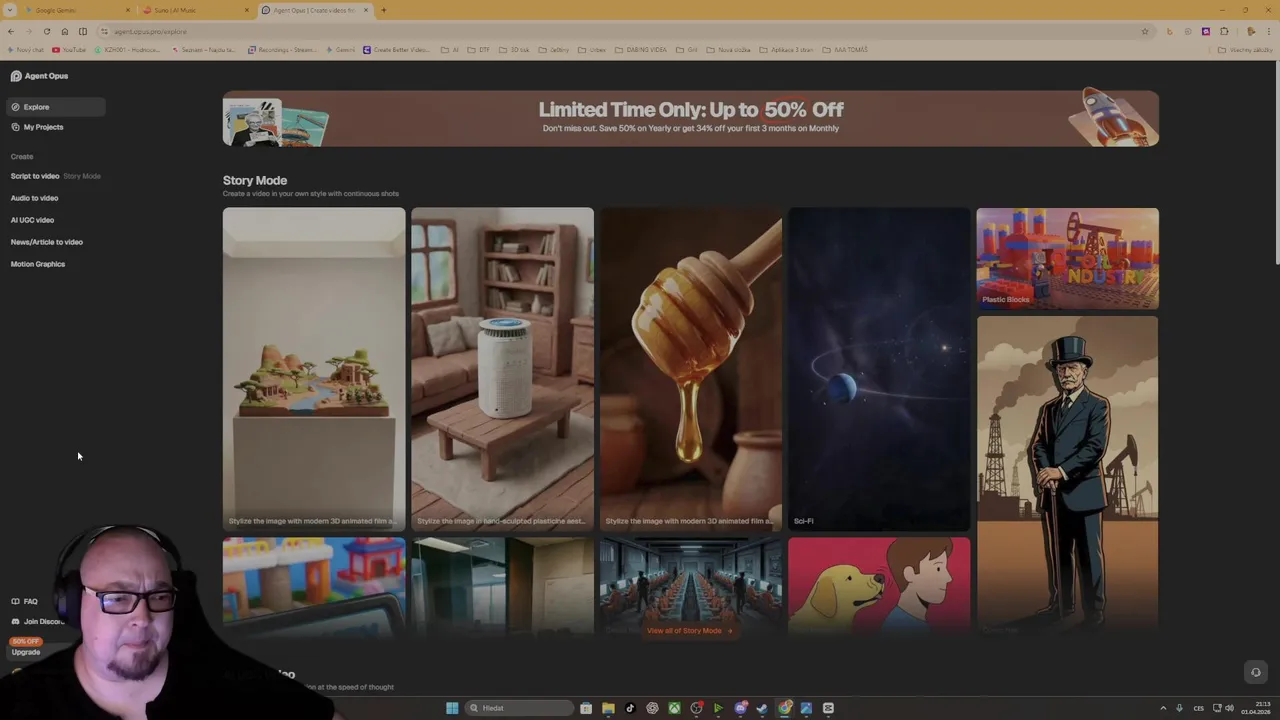Click the Agent Opus logo in the sidebar
This screenshot has height=720, width=1280.
coord(40,76)
